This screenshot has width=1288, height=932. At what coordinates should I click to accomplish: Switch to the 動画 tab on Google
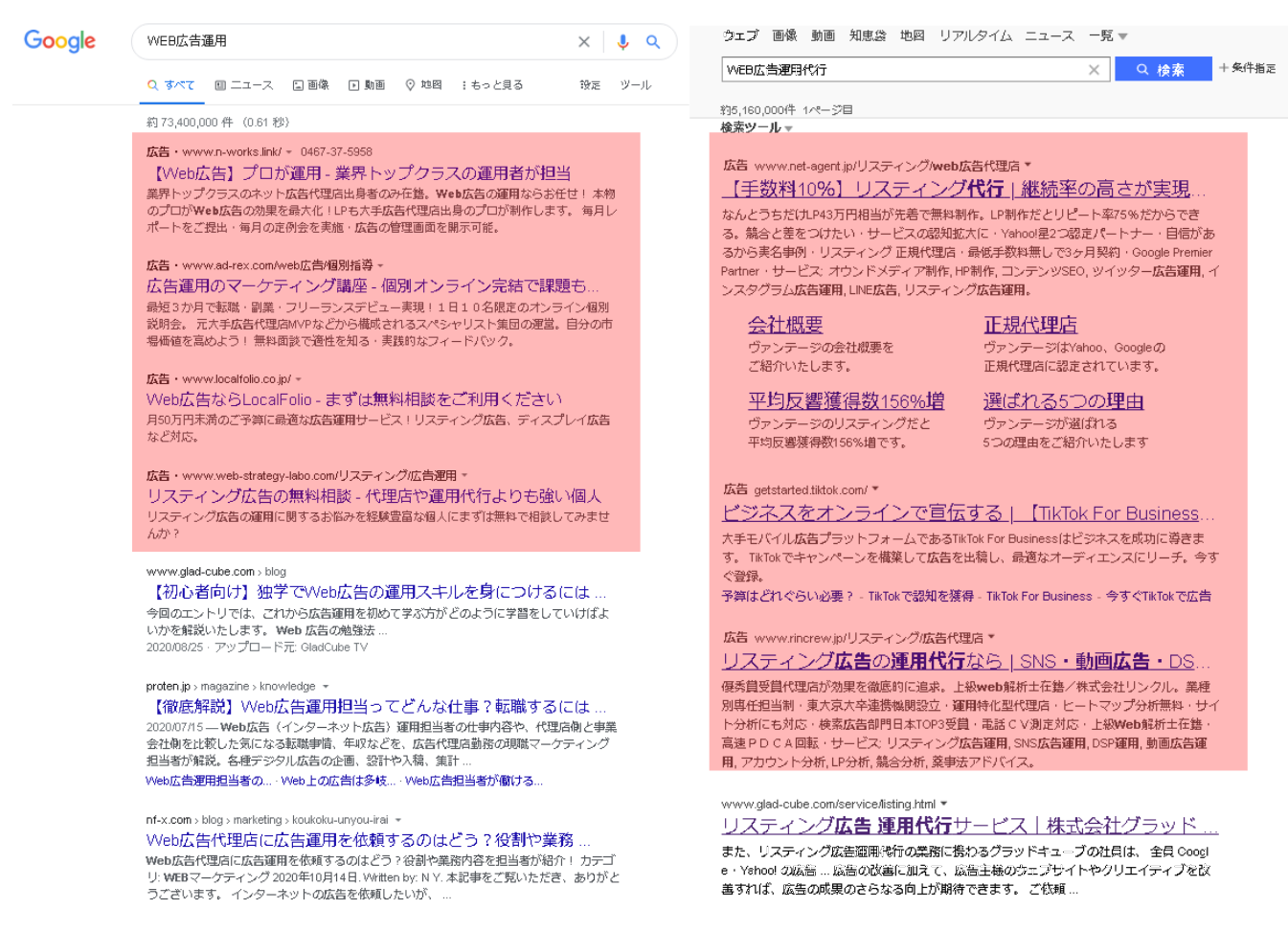[367, 85]
